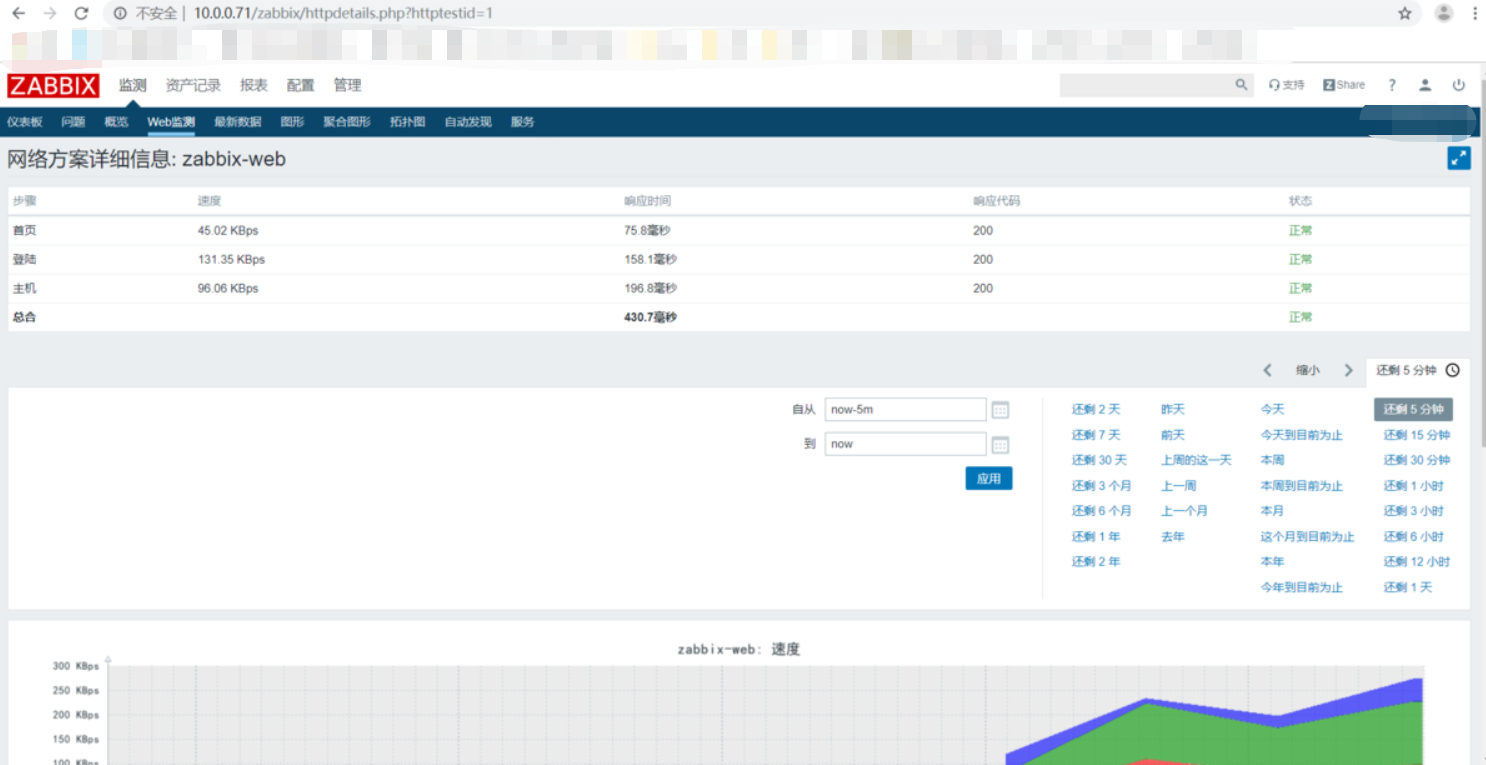This screenshot has height=765, width=1486.
Task: Click the Zabbix search input box
Action: [x=1146, y=85]
